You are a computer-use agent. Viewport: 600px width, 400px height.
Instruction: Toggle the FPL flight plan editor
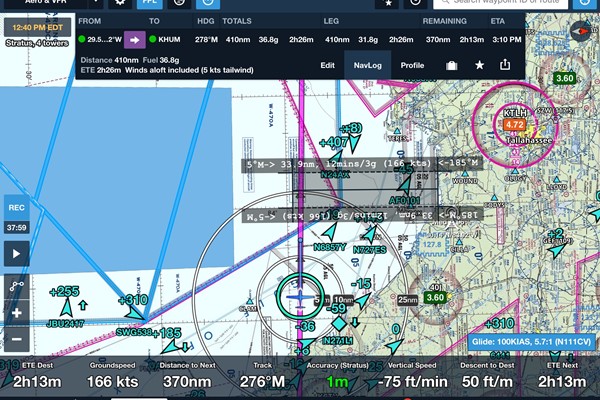(150, 2)
